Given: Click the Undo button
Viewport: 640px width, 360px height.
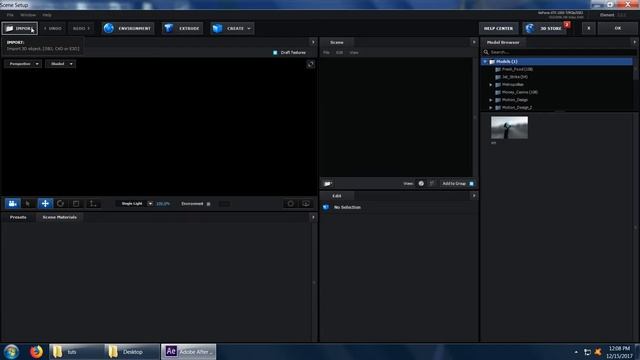Looking at the screenshot, I should click(53, 29).
